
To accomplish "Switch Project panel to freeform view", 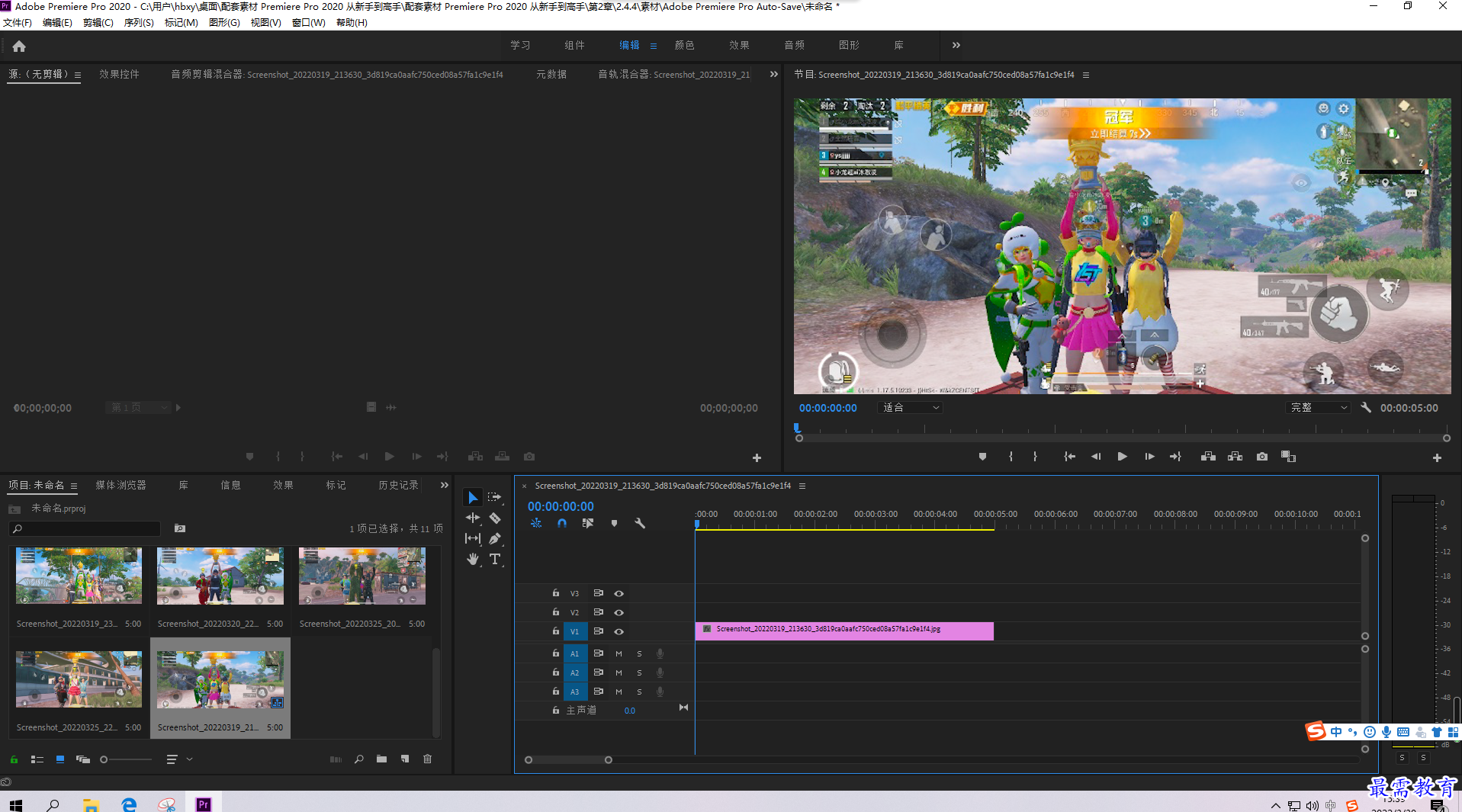I will pos(83,759).
